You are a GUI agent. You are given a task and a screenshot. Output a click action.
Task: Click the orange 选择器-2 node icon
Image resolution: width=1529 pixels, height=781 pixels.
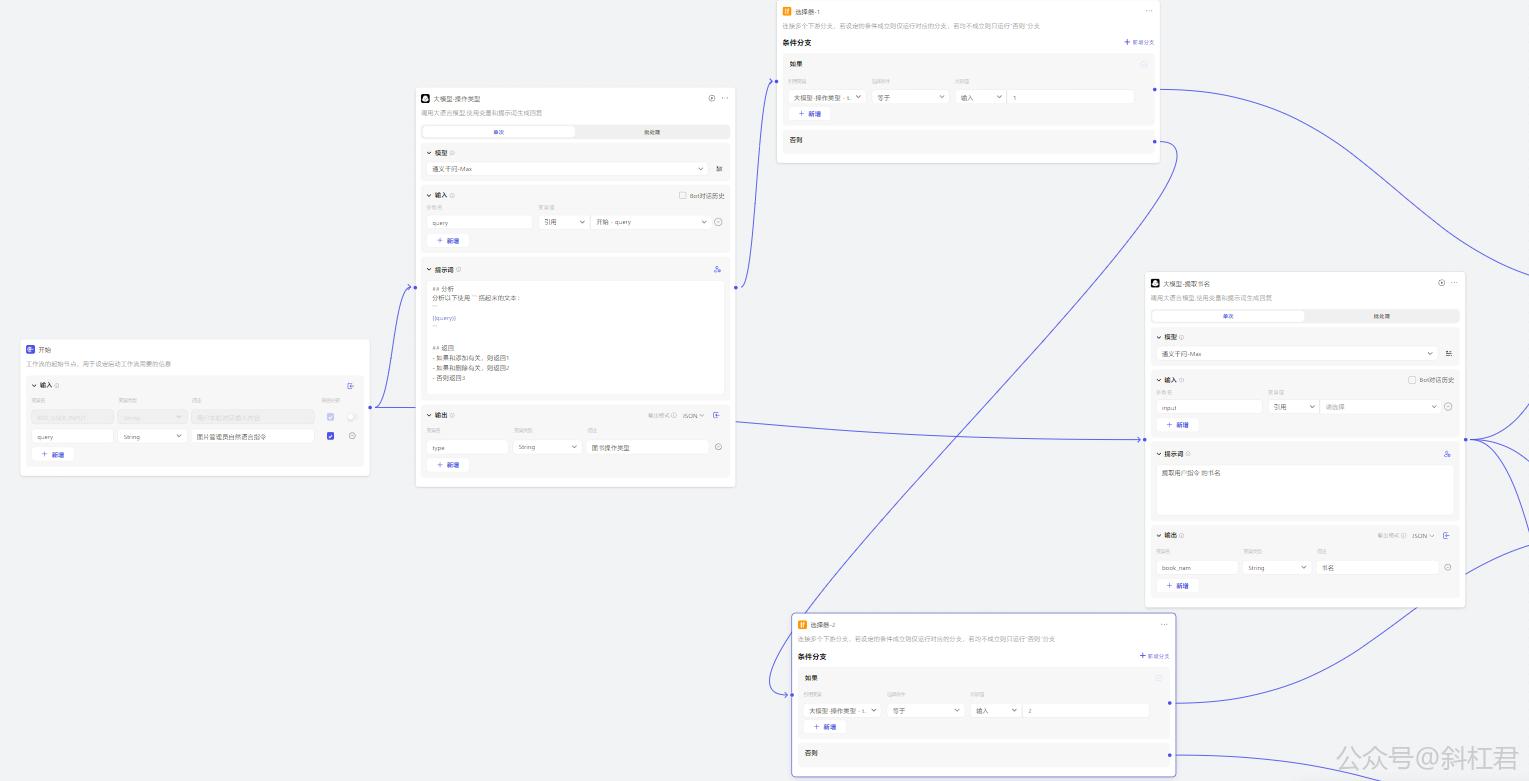pos(802,625)
